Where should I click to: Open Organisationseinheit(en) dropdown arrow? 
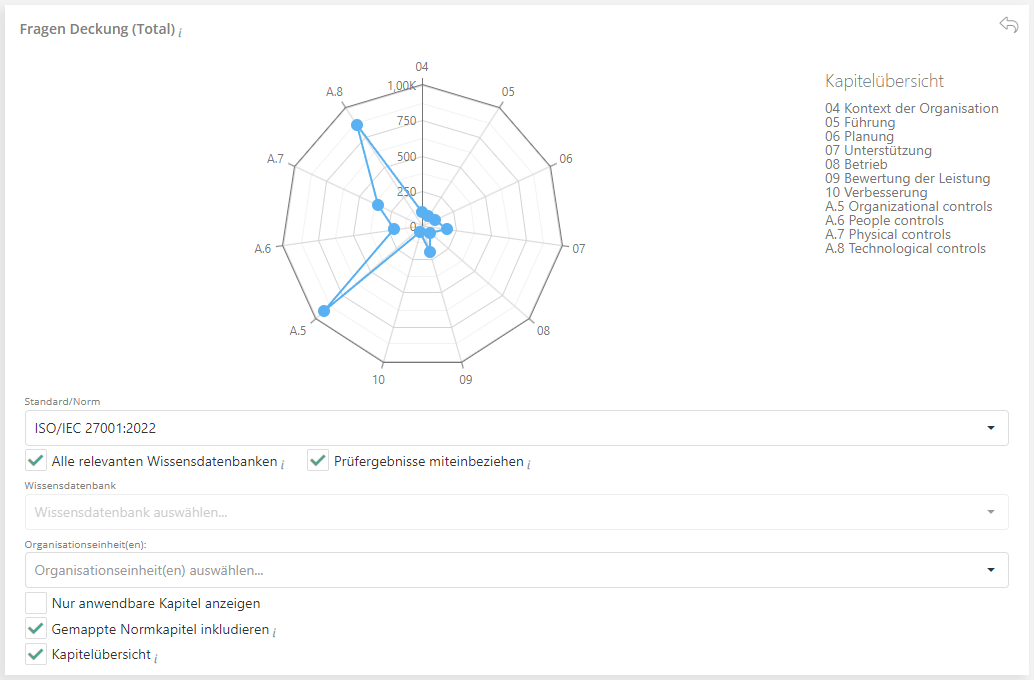click(x=990, y=570)
